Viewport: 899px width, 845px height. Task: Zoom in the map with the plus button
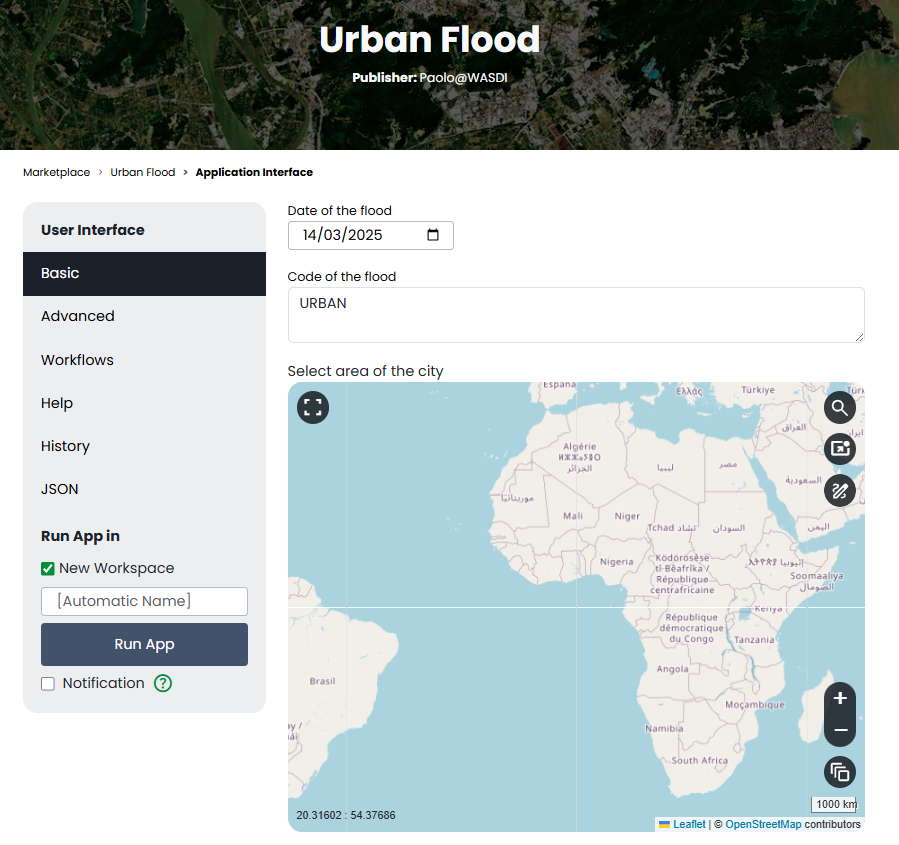pyautogui.click(x=840, y=698)
